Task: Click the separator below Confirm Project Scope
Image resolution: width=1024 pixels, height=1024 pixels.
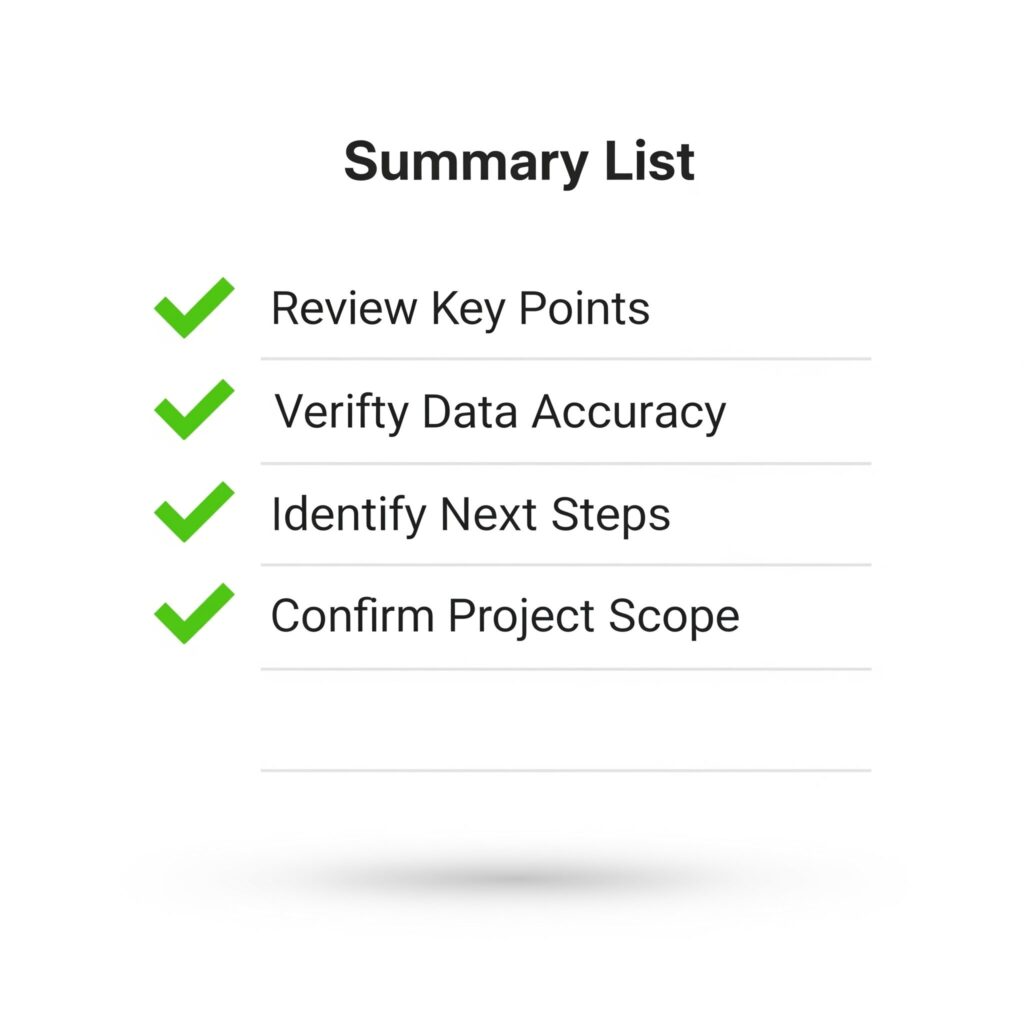Action: pyautogui.click(x=566, y=669)
